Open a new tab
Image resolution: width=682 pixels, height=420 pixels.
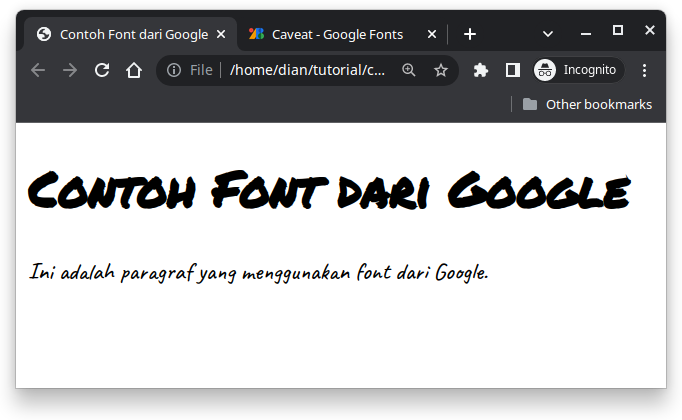point(470,34)
